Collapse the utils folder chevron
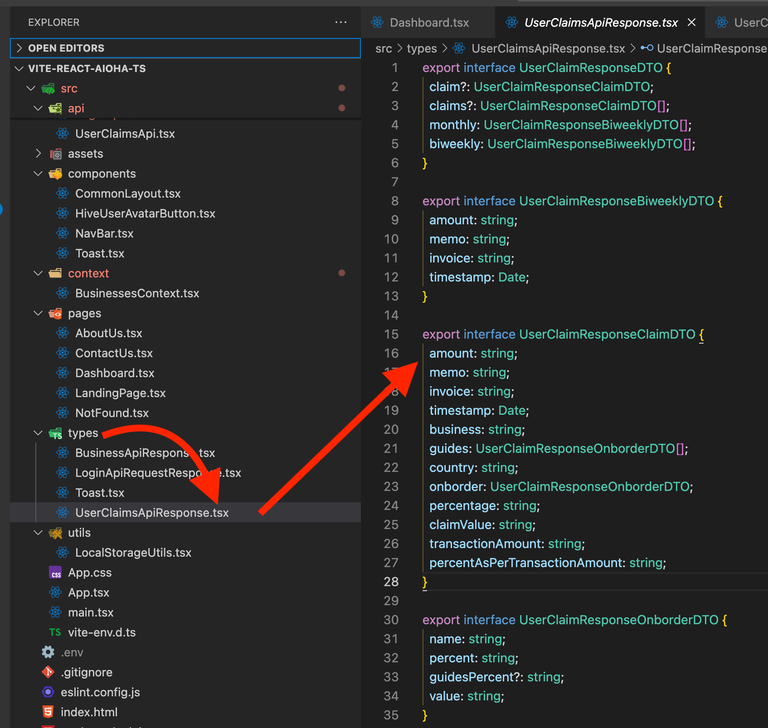This screenshot has height=728, width=768. 38,533
